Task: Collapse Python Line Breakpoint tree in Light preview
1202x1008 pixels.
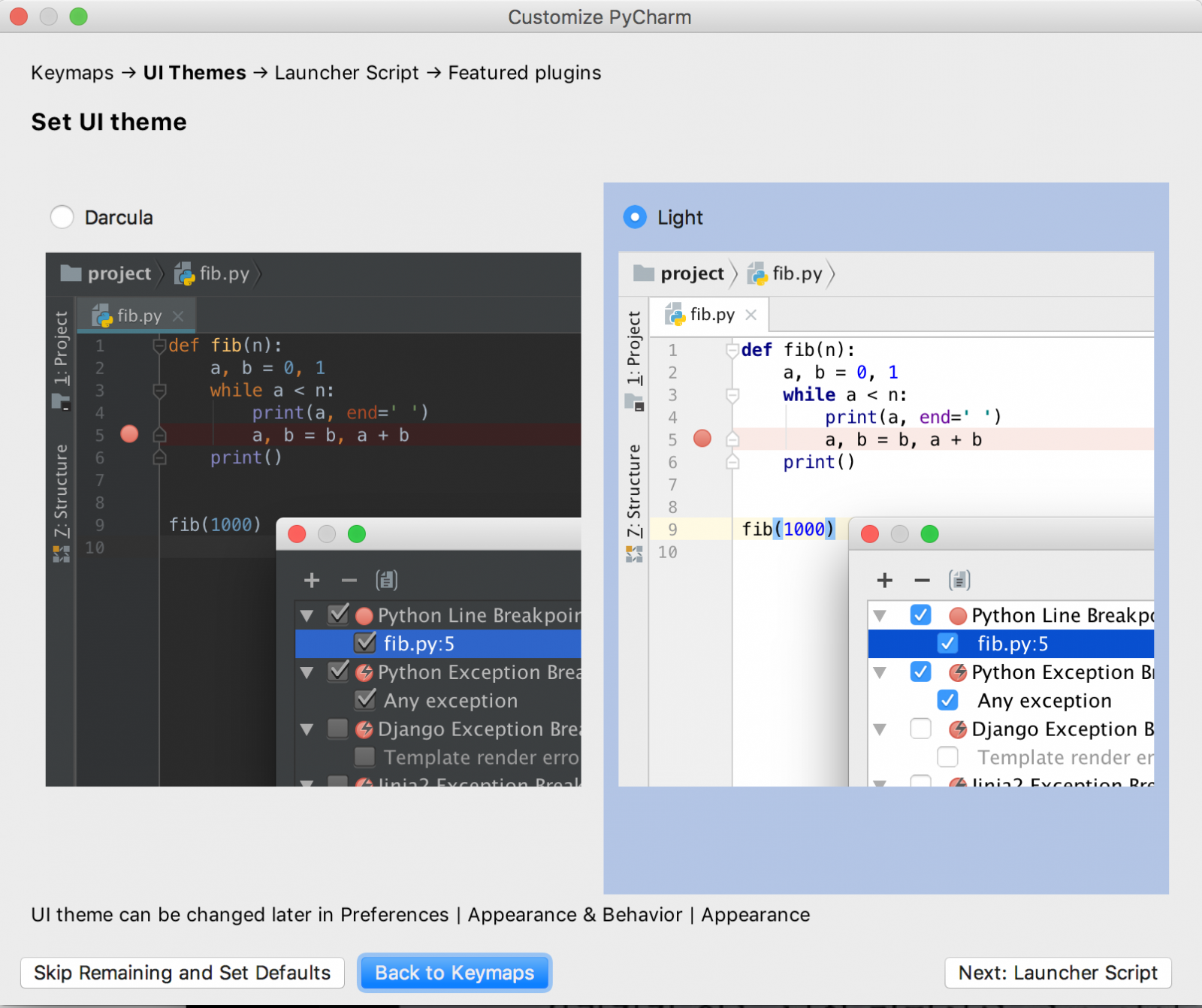Action: (x=880, y=616)
